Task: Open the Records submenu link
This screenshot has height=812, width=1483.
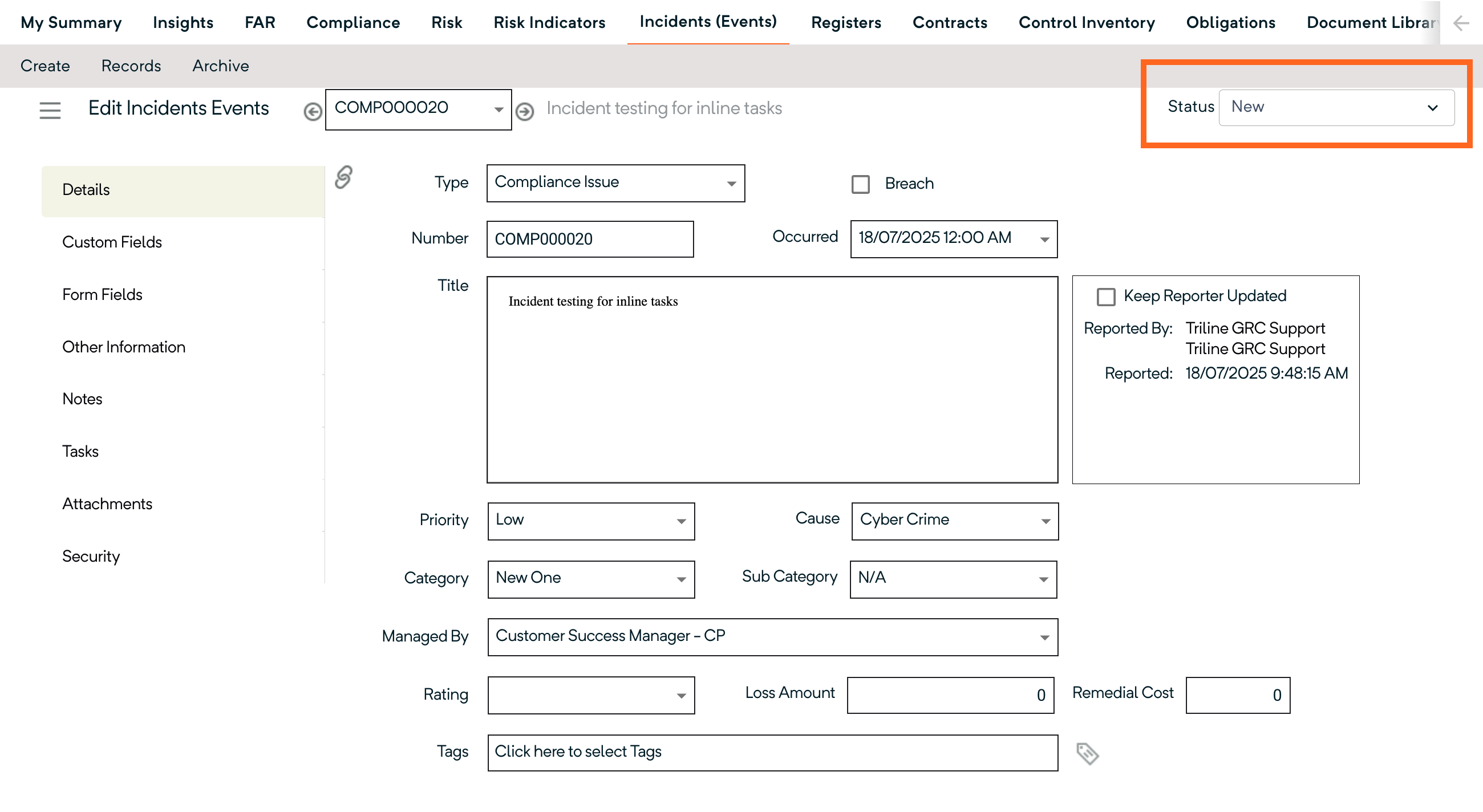Action: (131, 66)
